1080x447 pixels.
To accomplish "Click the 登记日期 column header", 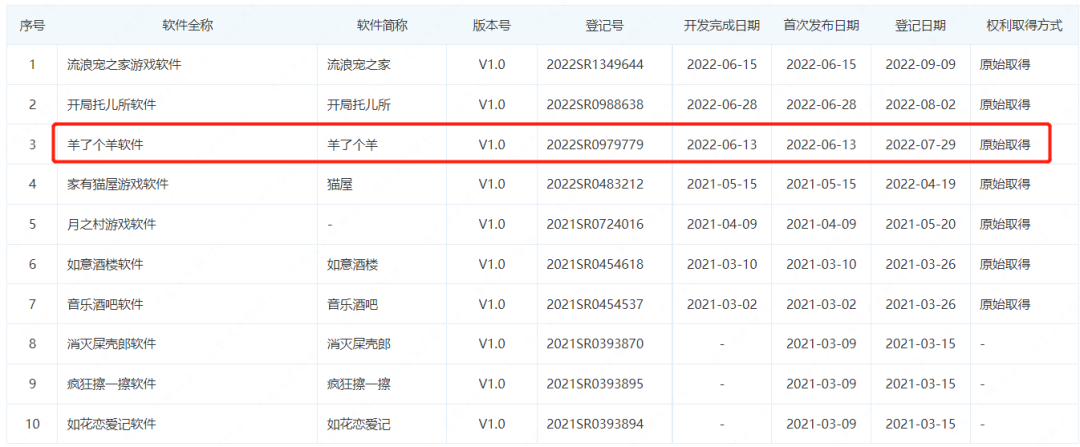I will [x=920, y=25].
